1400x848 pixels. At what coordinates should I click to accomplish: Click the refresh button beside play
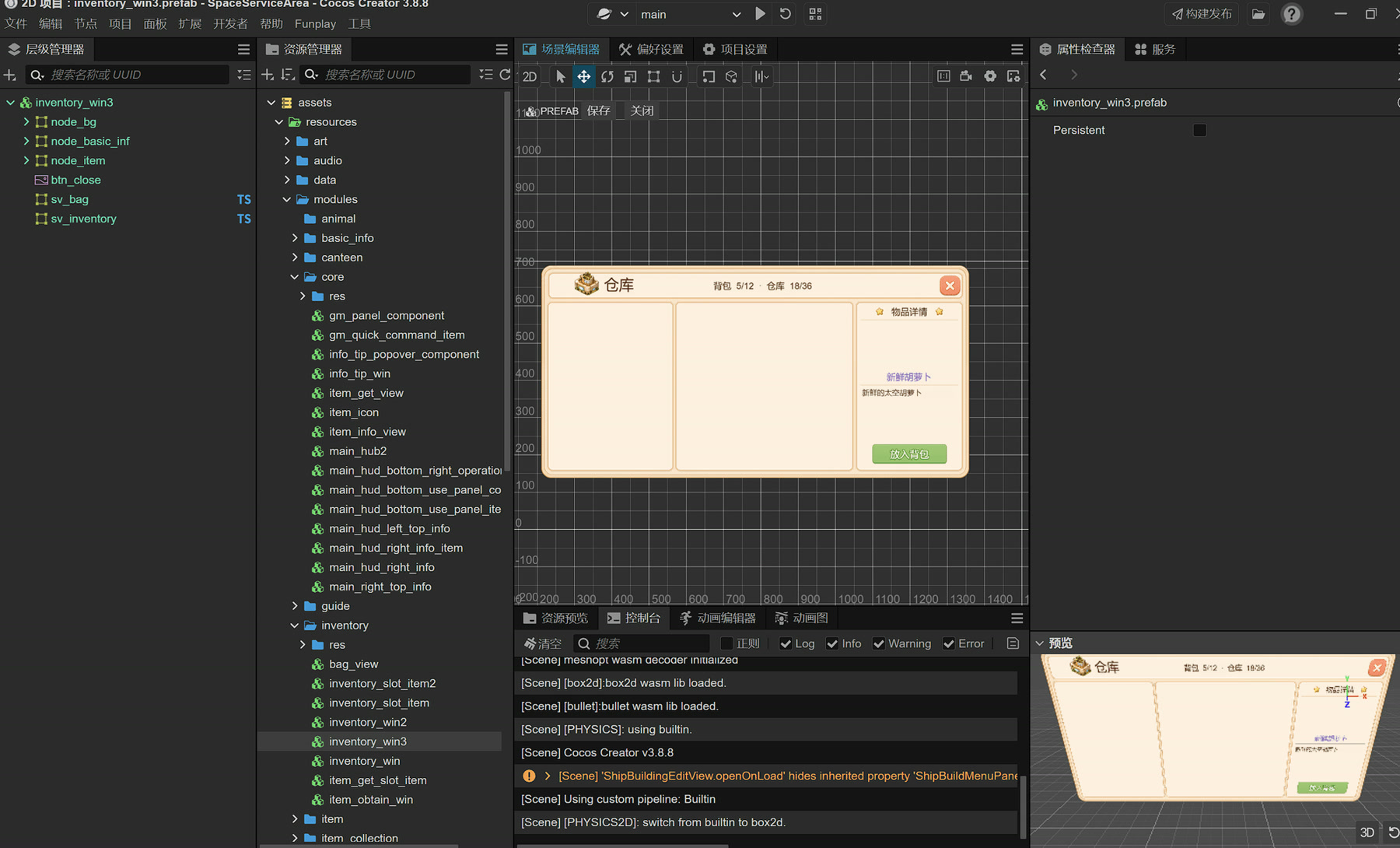[x=786, y=14]
